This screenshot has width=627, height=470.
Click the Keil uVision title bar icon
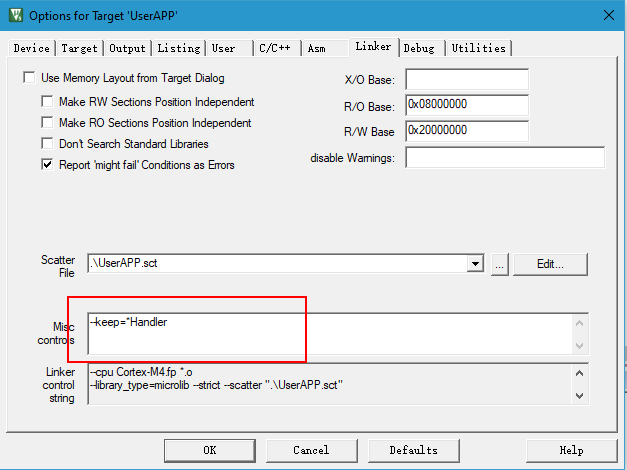tap(16, 15)
